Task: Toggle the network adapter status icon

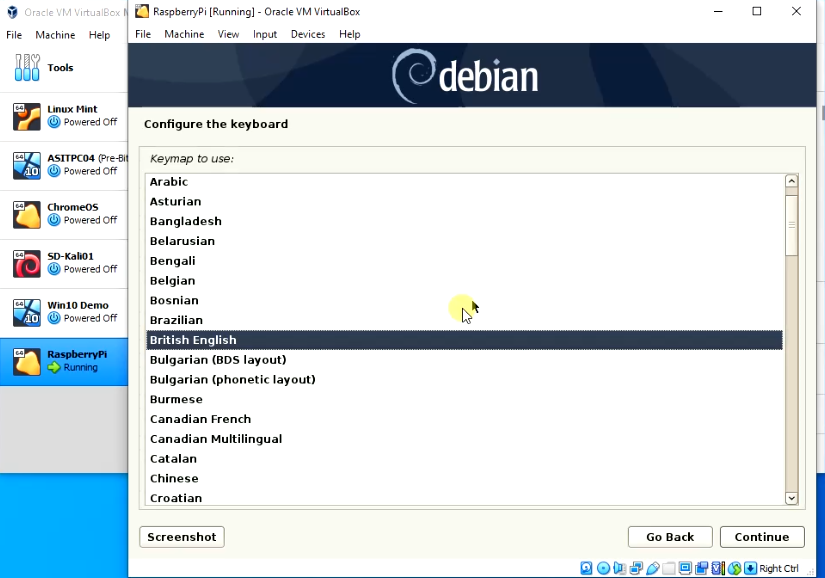Action: pyautogui.click(x=636, y=568)
